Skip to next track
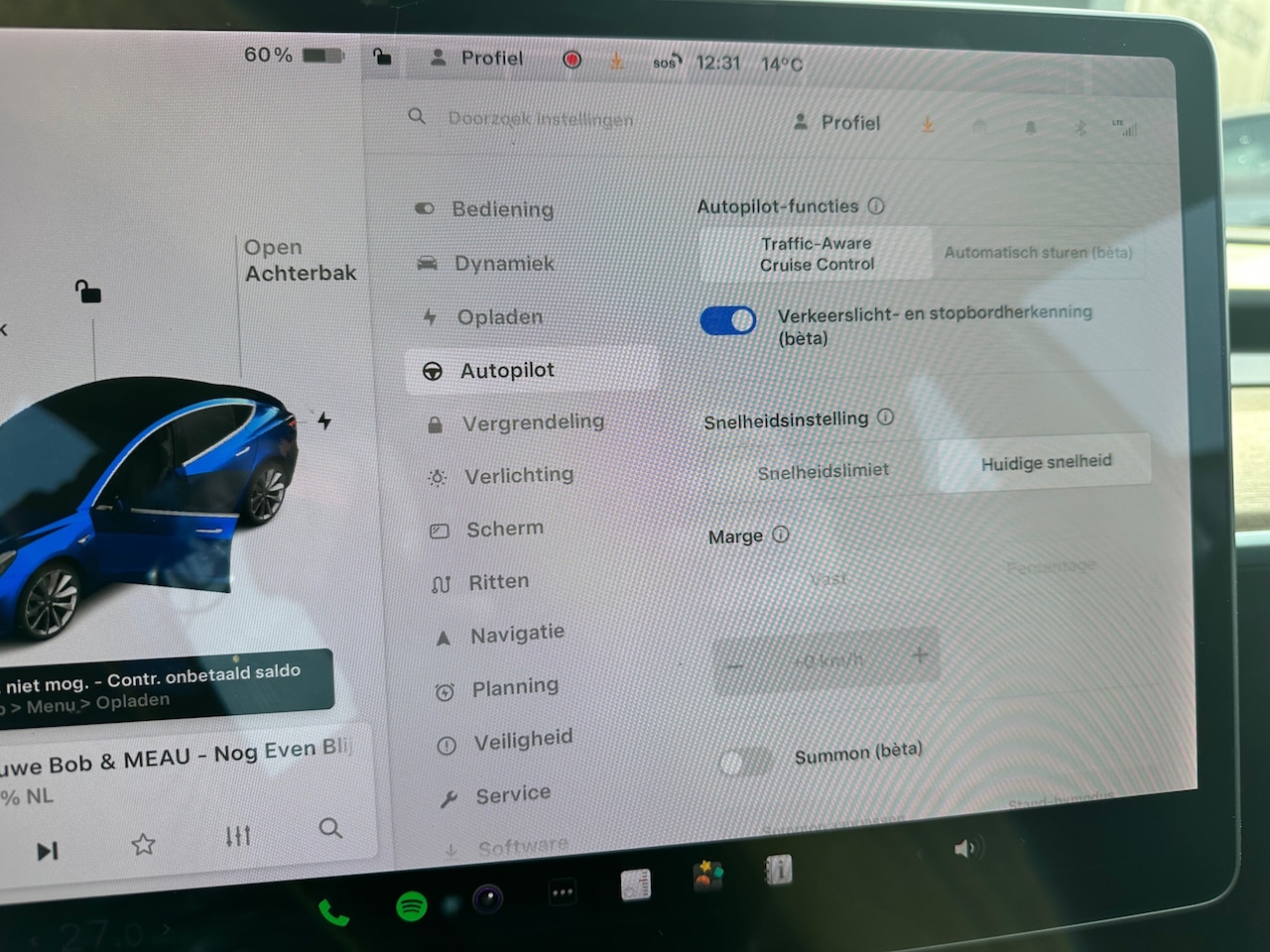Screen dimensions: 1270x952 click(x=47, y=851)
